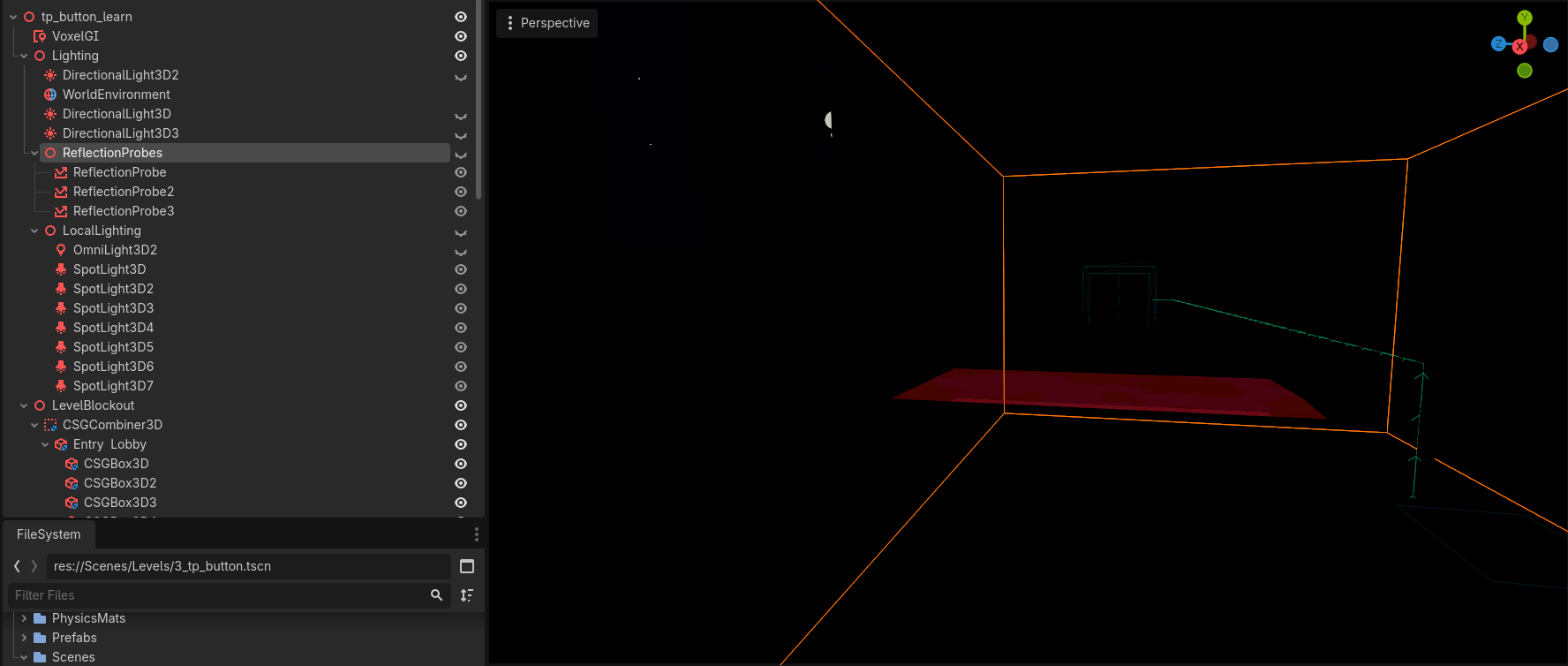Expand the PhysicsMats folder
Viewport: 1568px width, 666px height.
click(24, 618)
